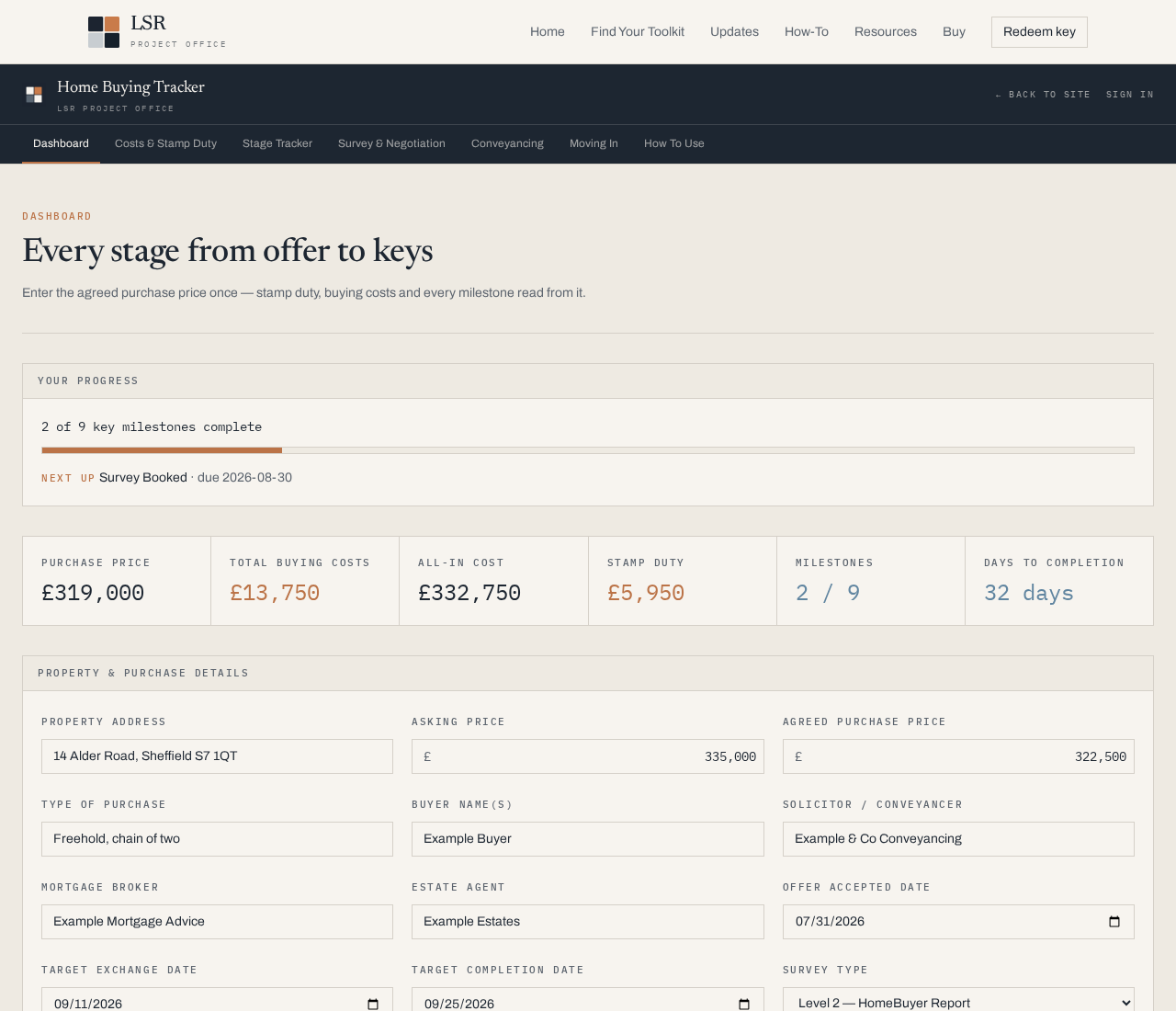
Task: Click the Property Address input field
Action: (217, 756)
